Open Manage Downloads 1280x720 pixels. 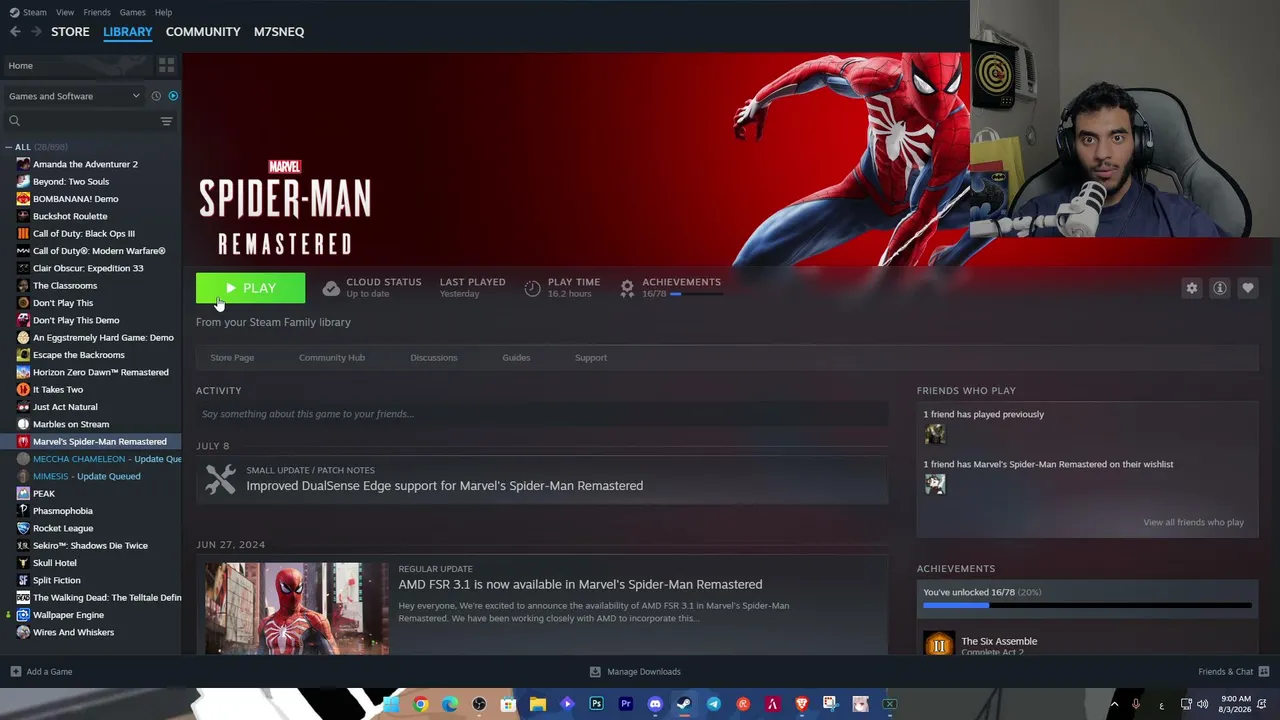[x=635, y=672]
